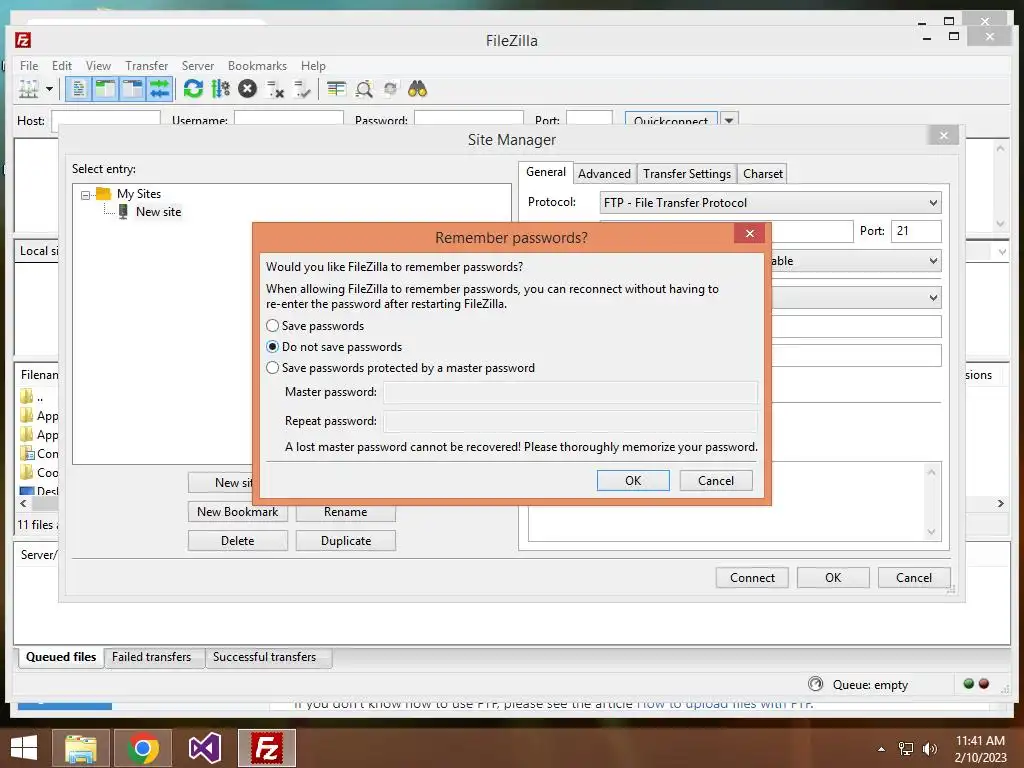
Task: Click the green activity LED indicator
Action: 968,684
